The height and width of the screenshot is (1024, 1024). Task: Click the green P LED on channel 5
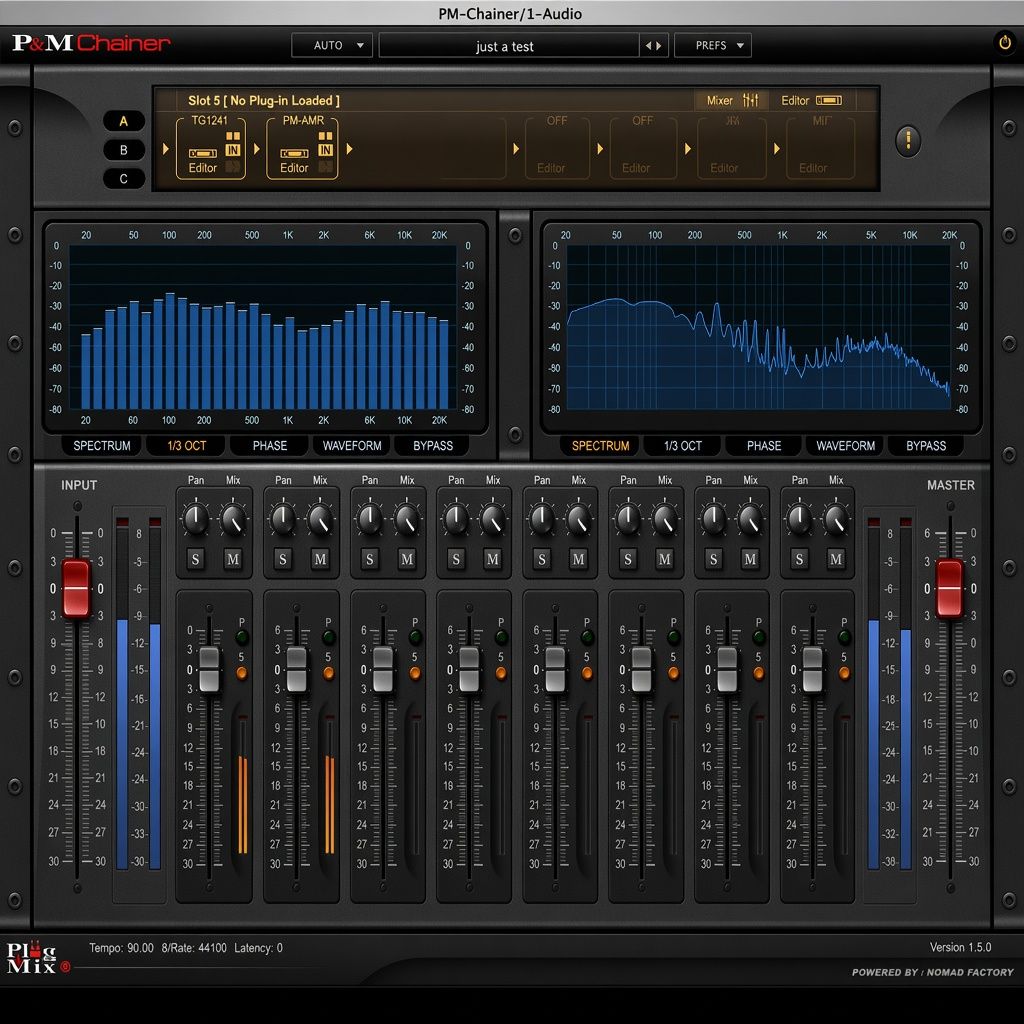(586, 637)
